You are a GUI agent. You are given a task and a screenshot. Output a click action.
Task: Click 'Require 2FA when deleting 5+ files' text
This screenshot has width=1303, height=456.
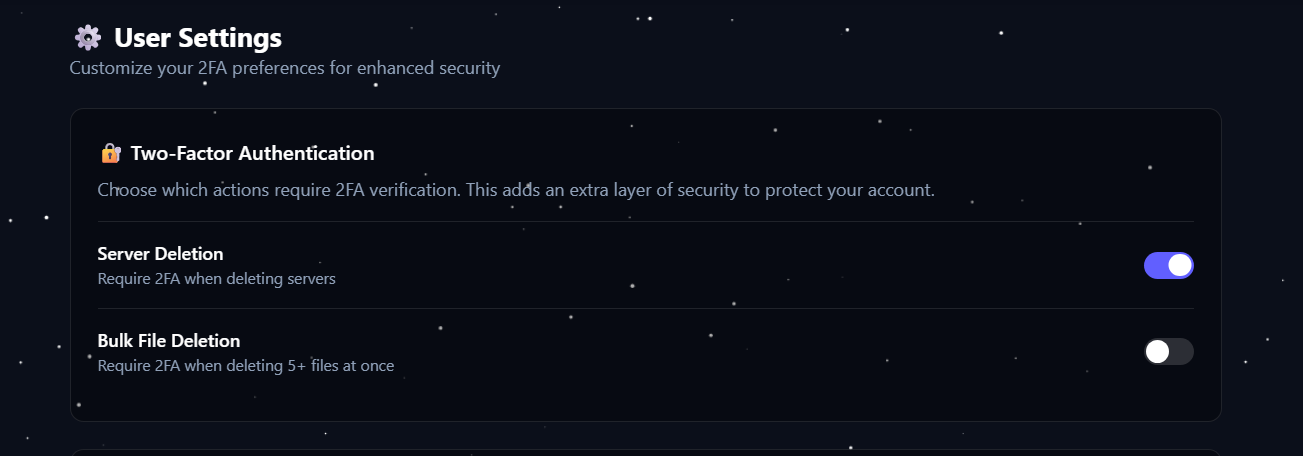[x=245, y=366]
